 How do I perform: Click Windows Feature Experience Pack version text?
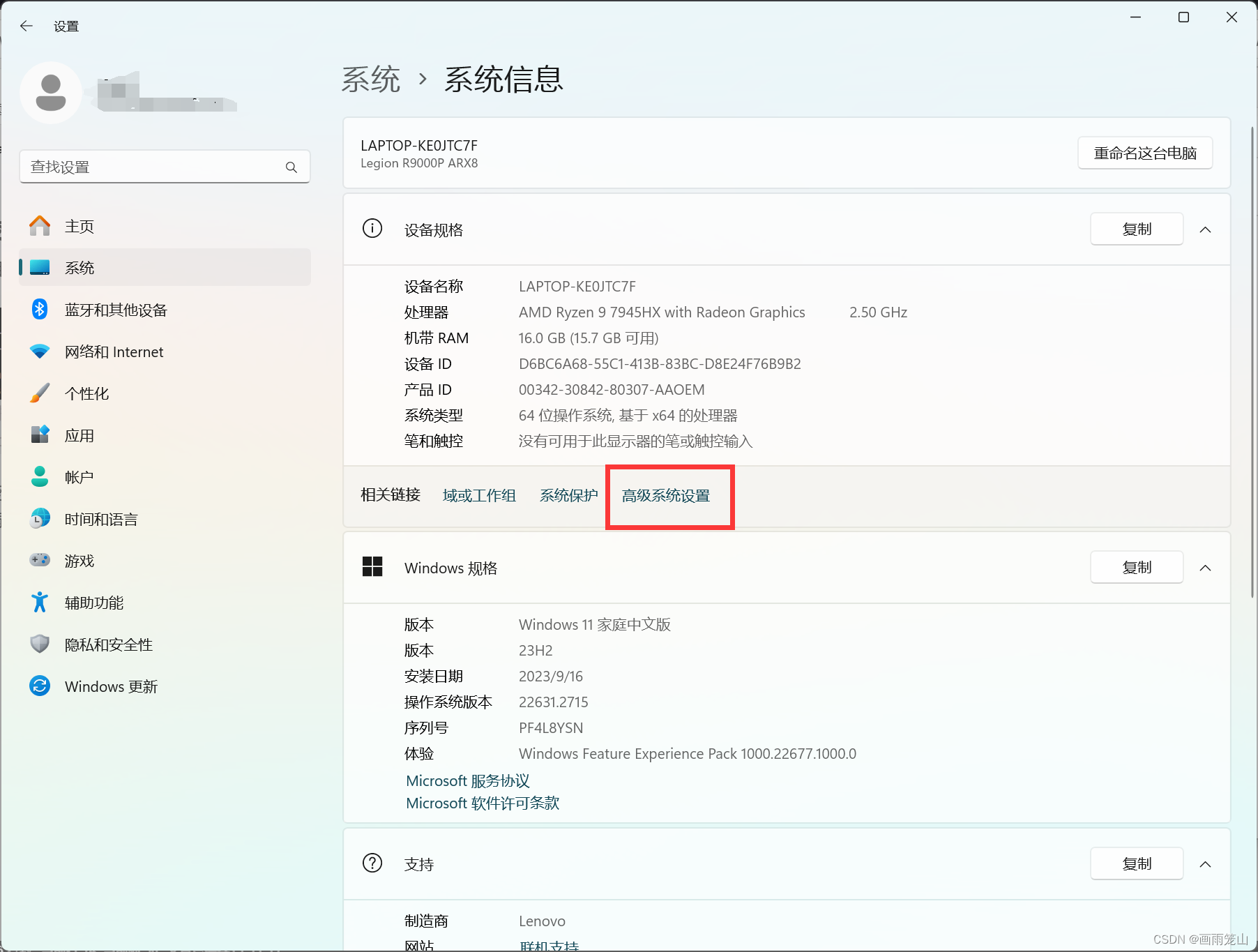click(x=688, y=754)
